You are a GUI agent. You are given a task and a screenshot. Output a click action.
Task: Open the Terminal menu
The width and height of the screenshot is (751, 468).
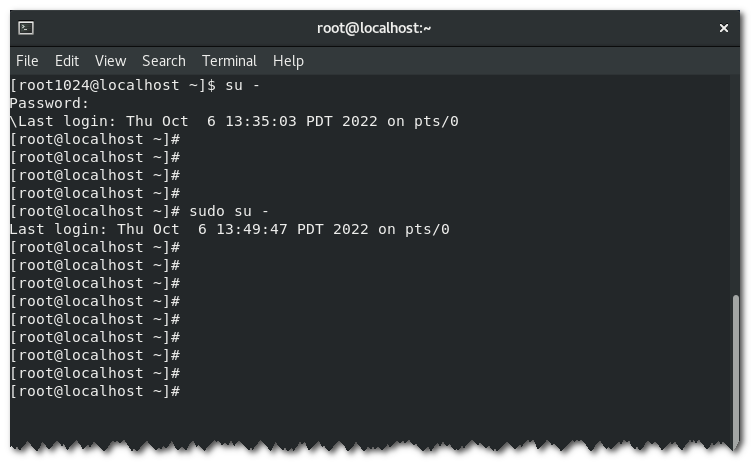tap(229, 61)
